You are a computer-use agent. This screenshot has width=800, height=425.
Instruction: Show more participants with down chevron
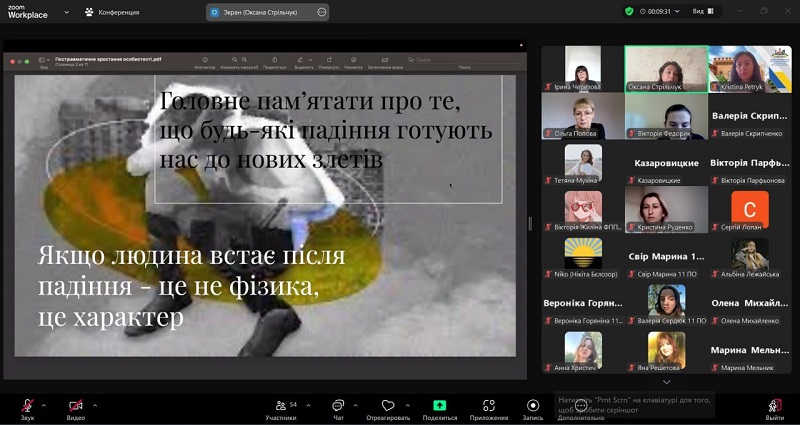(666, 382)
